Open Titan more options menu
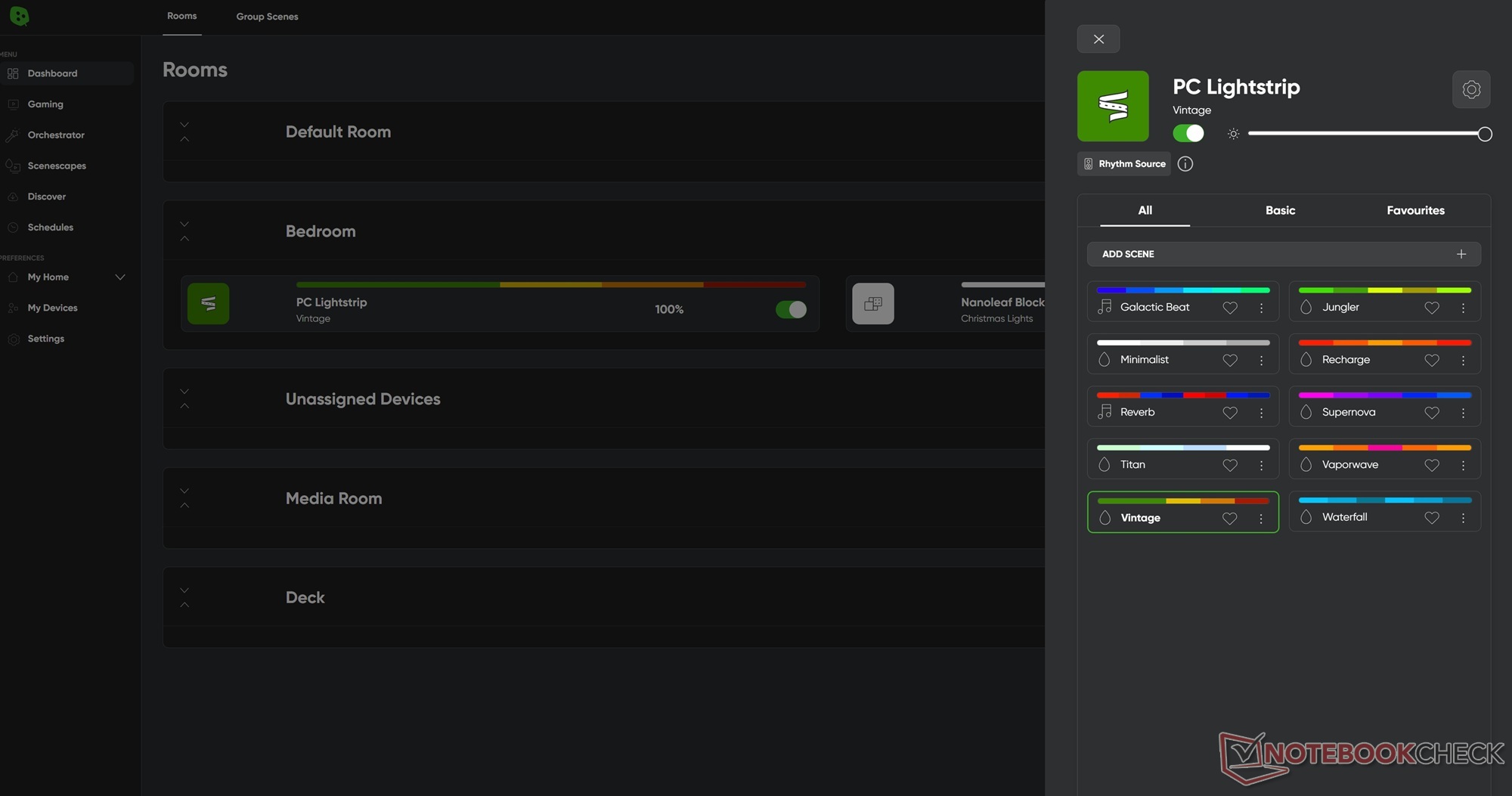 1261,465
